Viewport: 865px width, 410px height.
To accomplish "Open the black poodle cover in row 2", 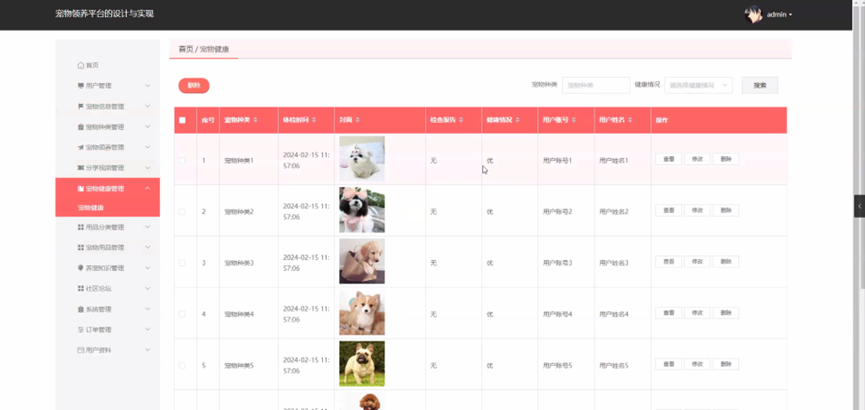I will pos(362,210).
